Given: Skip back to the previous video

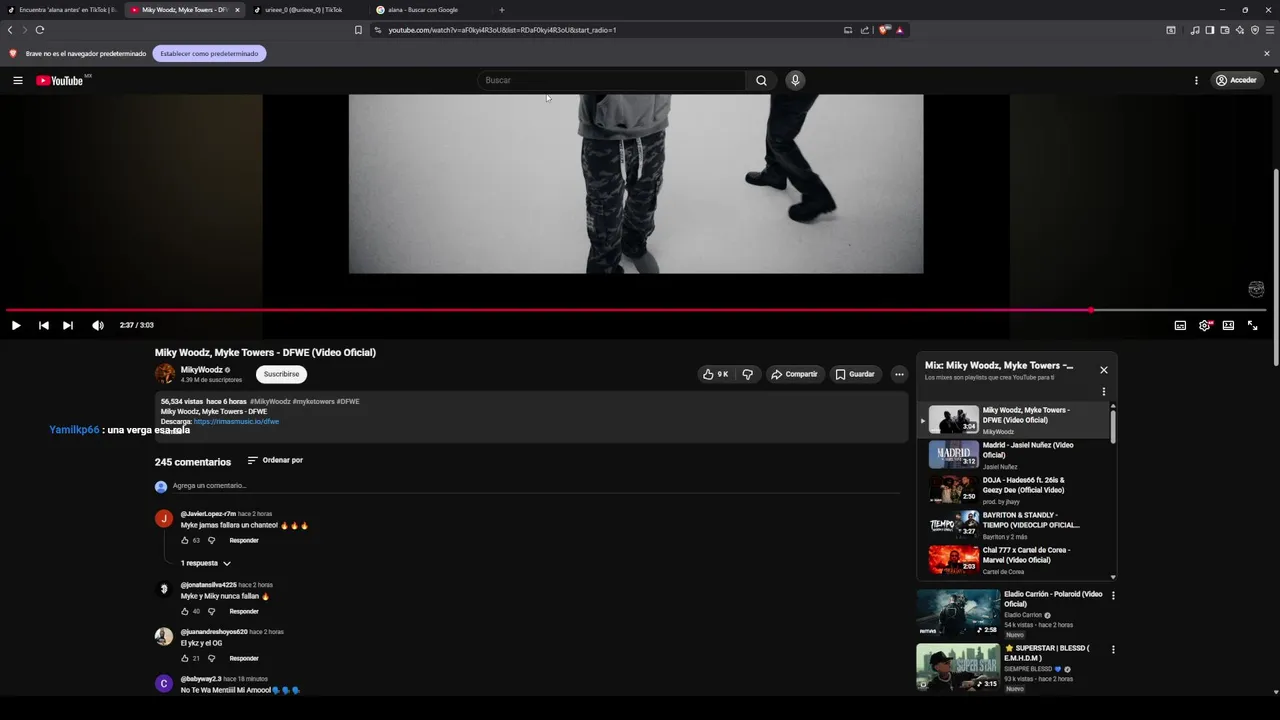Looking at the screenshot, I should [43, 325].
